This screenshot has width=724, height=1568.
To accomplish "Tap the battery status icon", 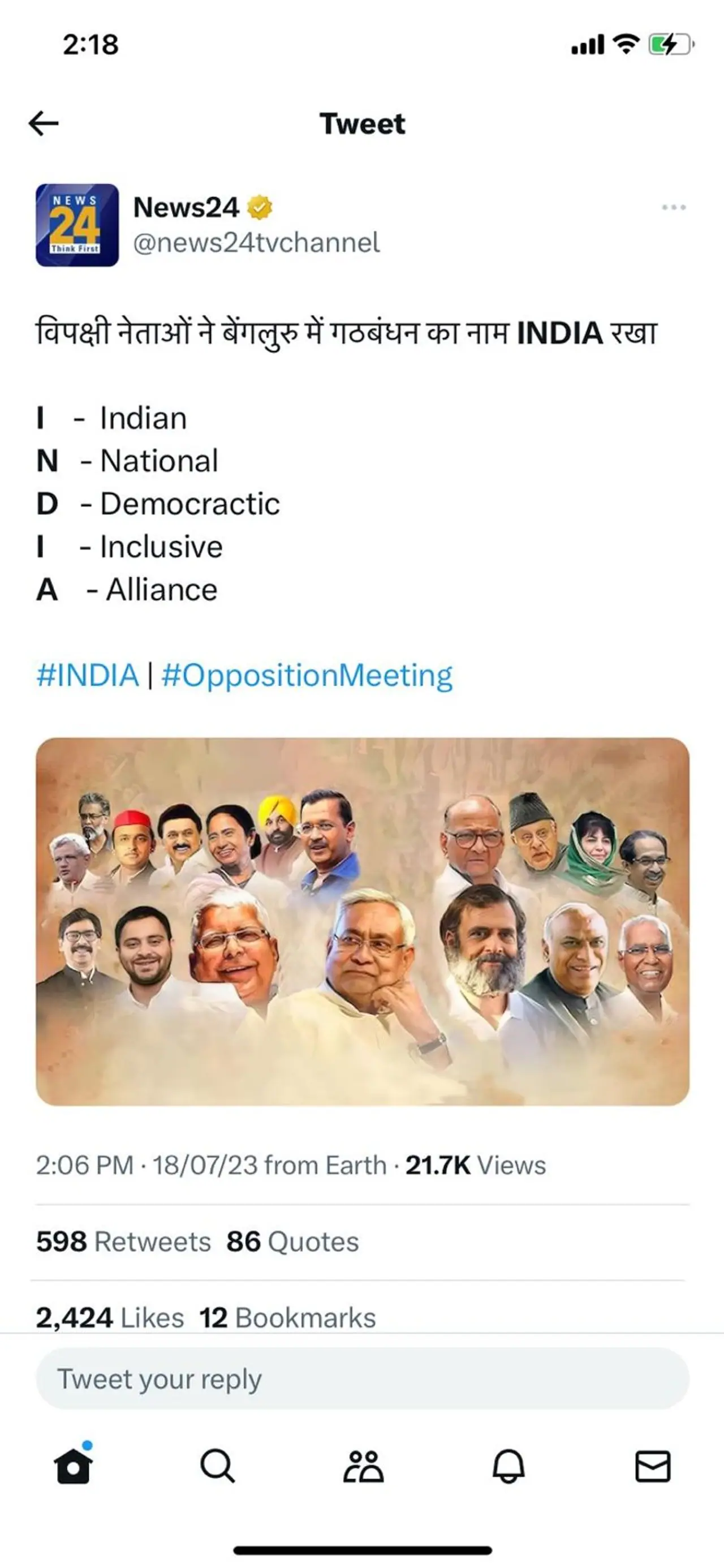I will point(670,45).
